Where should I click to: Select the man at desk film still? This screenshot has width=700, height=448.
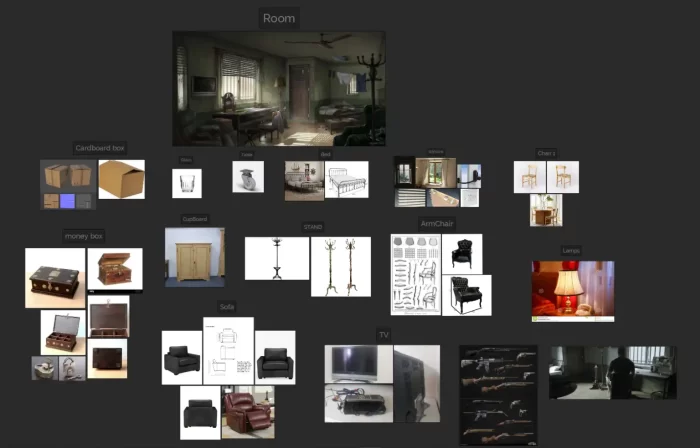coord(611,372)
